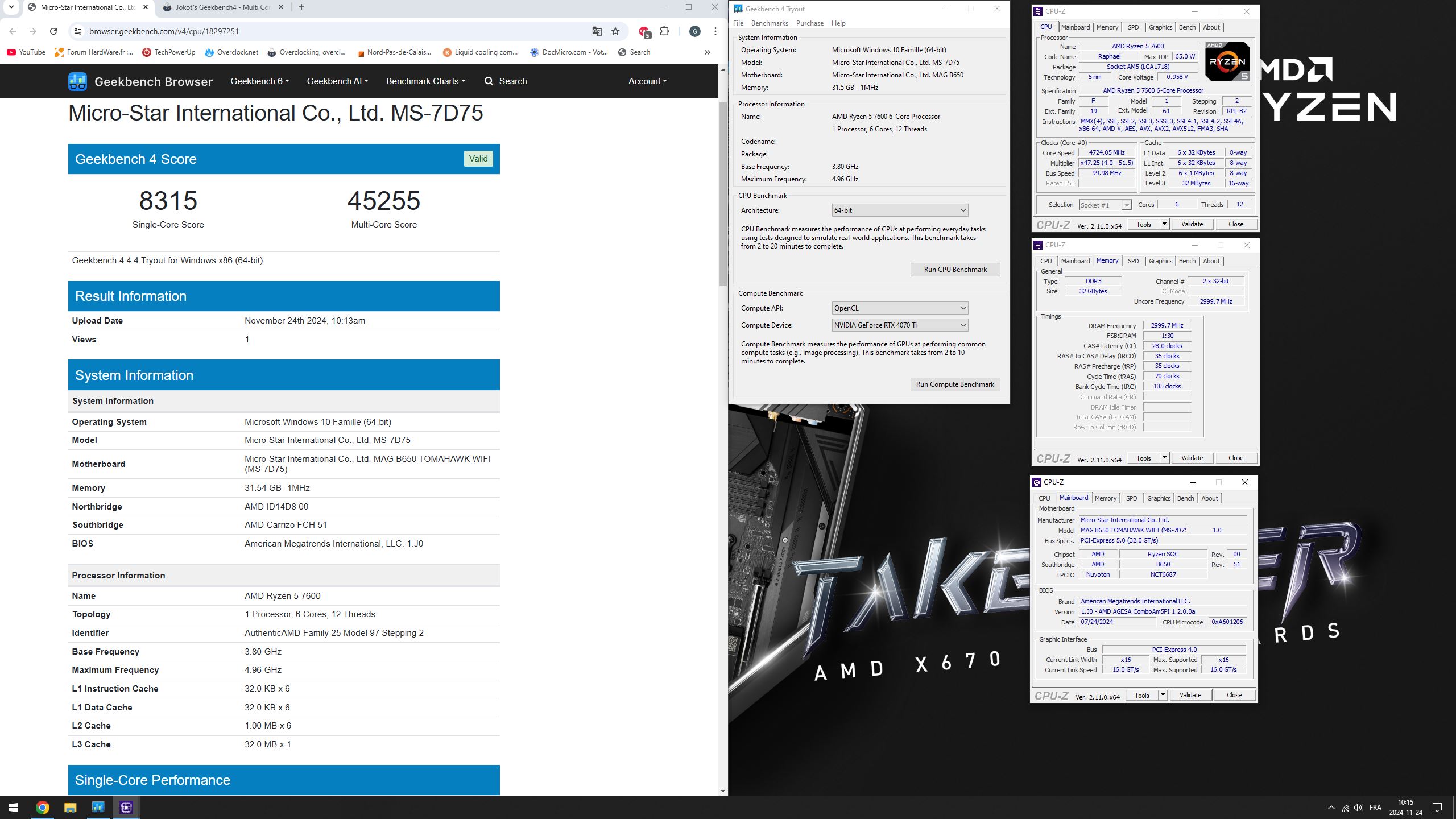Click Run CPU Benchmark button

coord(955,270)
